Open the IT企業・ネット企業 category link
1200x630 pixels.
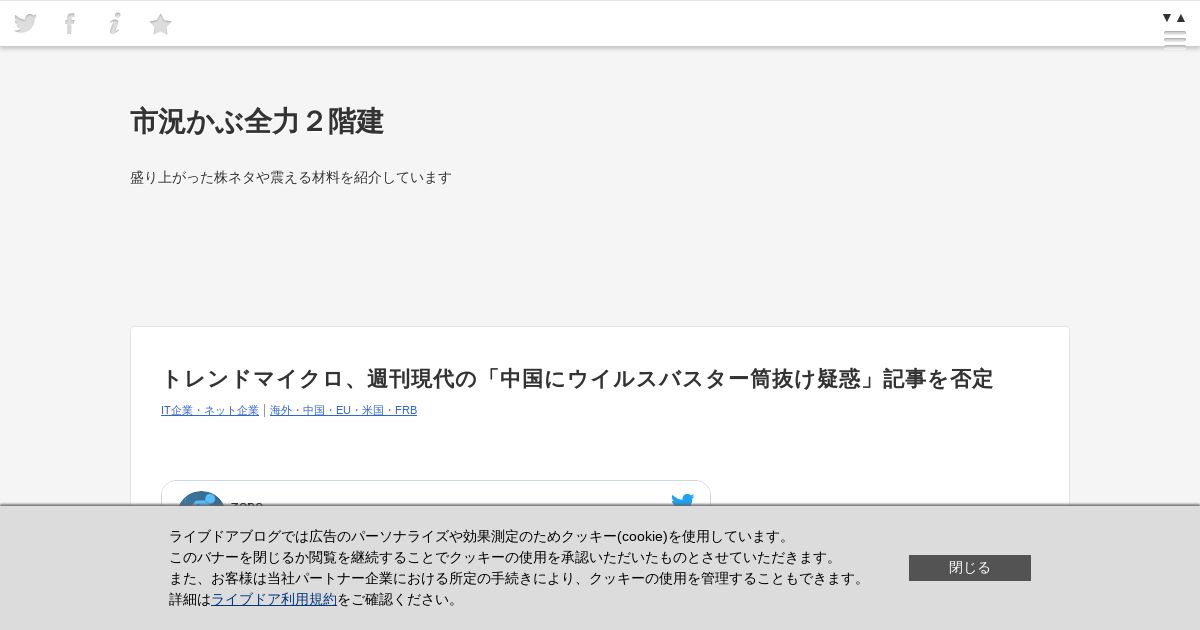coord(210,410)
